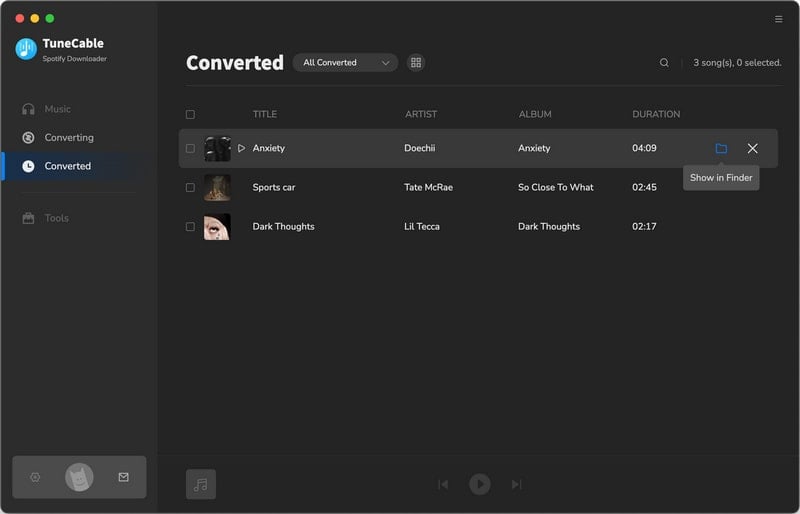The height and width of the screenshot is (514, 800).
Task: Click the clock icon for Converted
Action: tap(29, 166)
